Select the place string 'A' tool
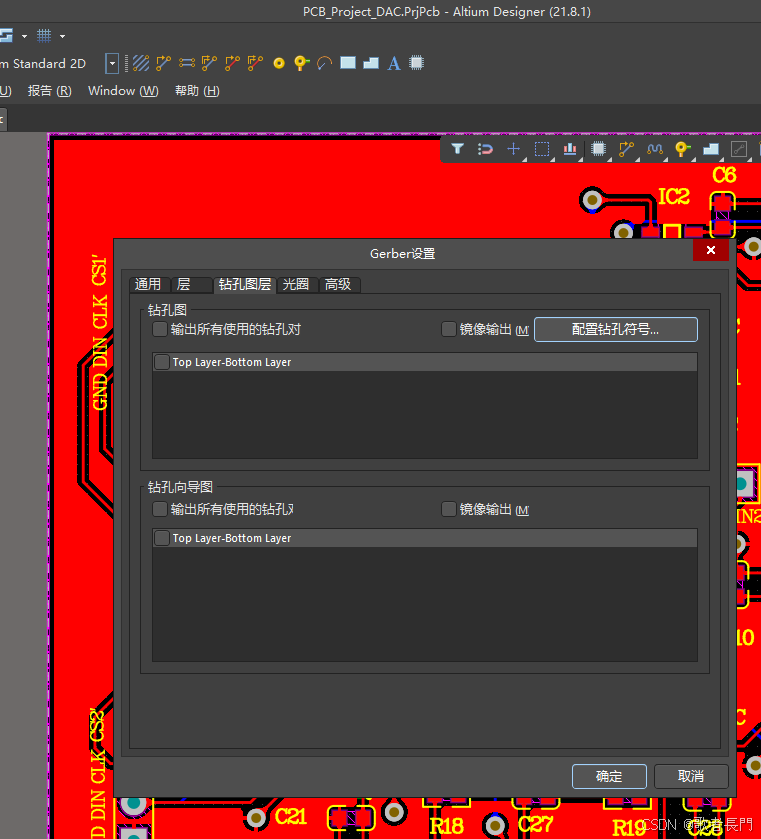The width and height of the screenshot is (761, 839). coord(394,63)
